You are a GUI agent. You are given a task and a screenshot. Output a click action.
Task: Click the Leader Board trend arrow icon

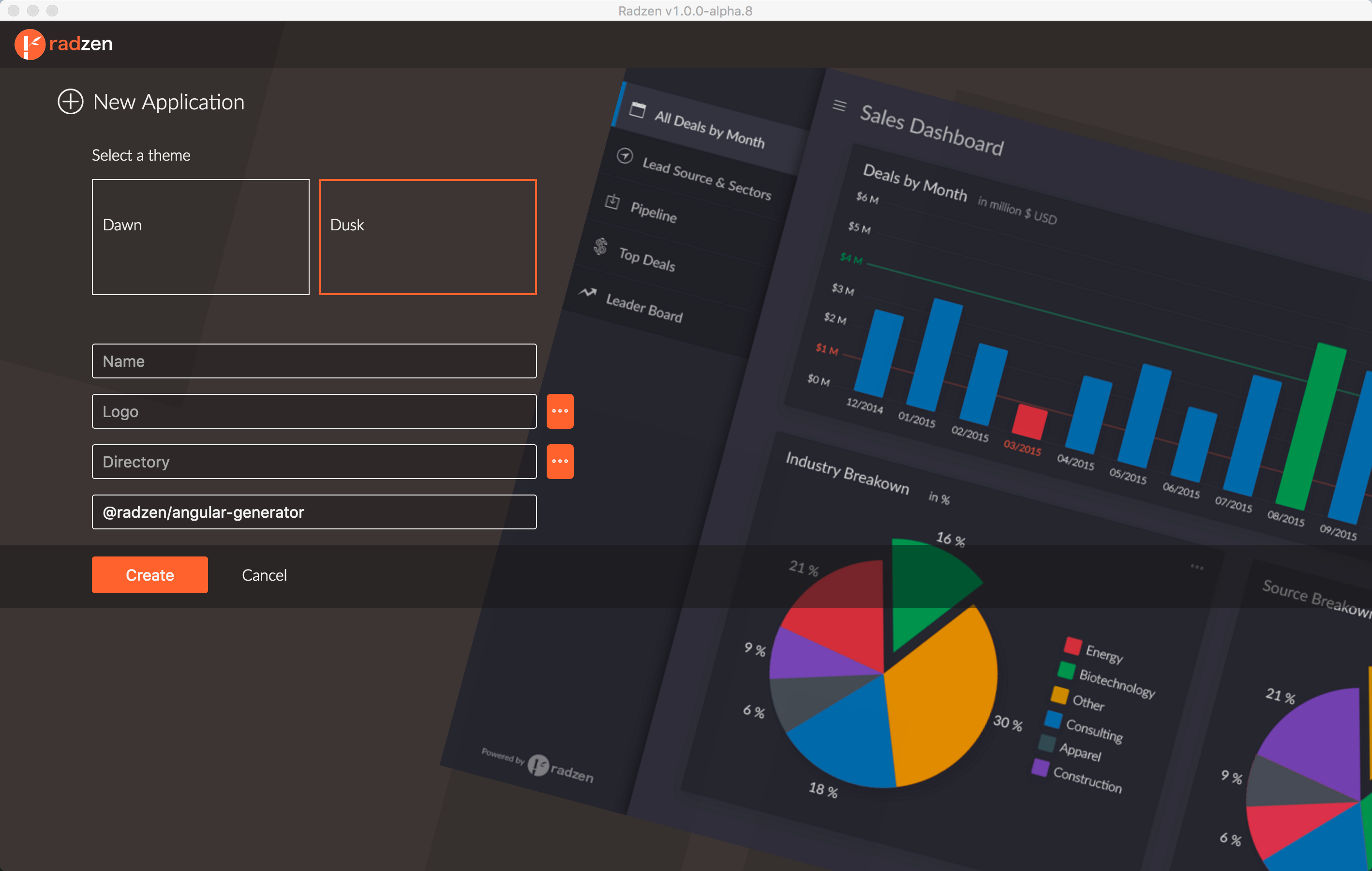587,292
